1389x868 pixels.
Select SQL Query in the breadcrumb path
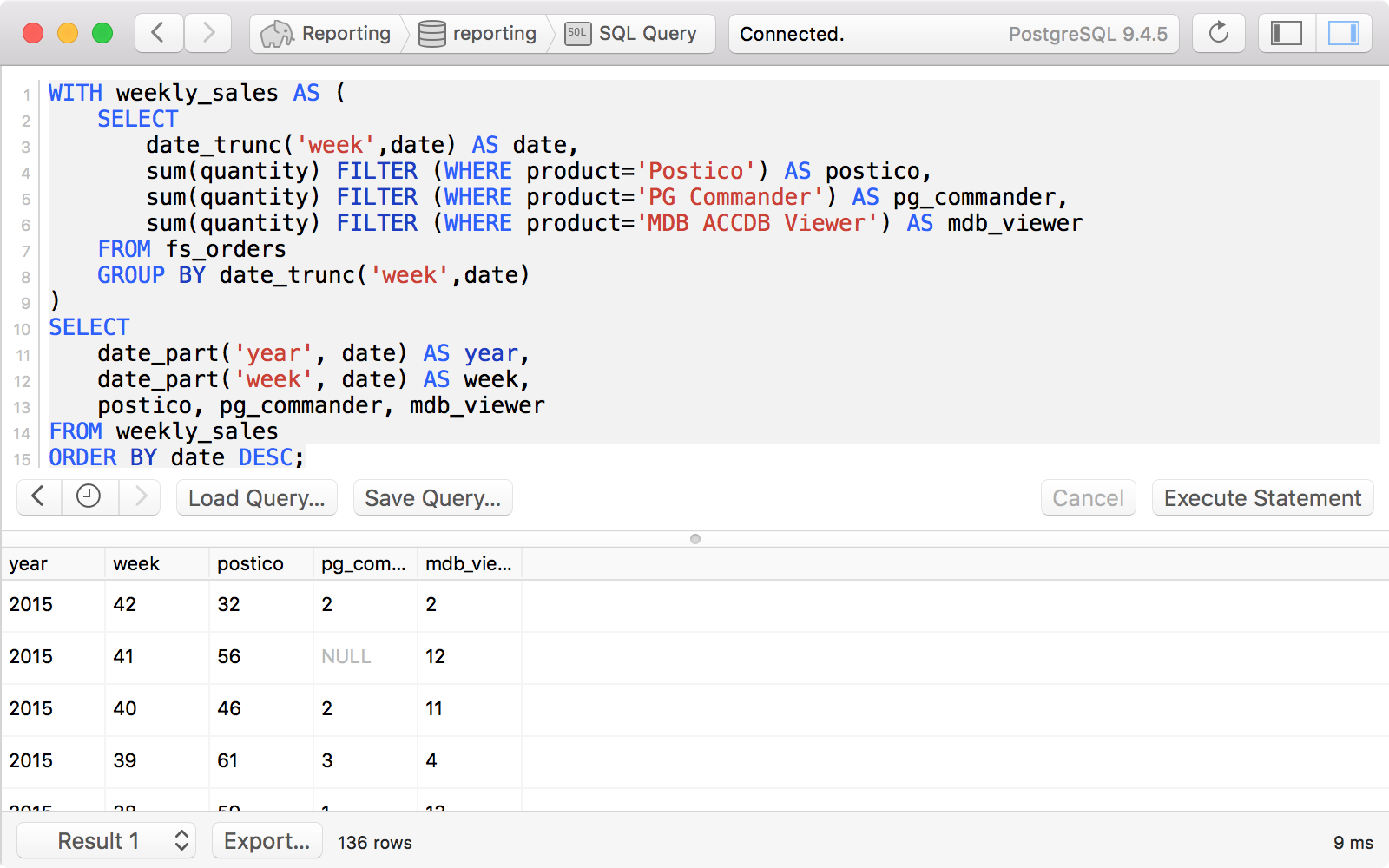[x=647, y=33]
